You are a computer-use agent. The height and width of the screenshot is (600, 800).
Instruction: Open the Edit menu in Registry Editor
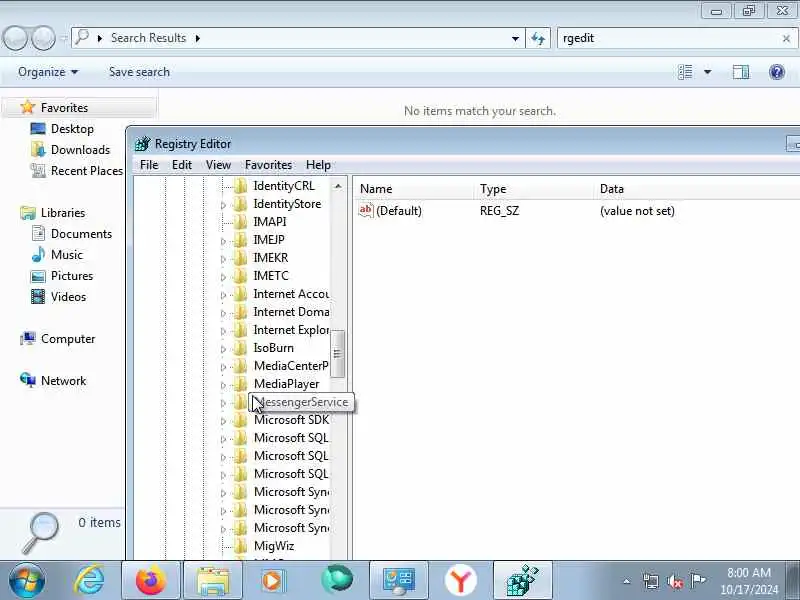point(182,165)
